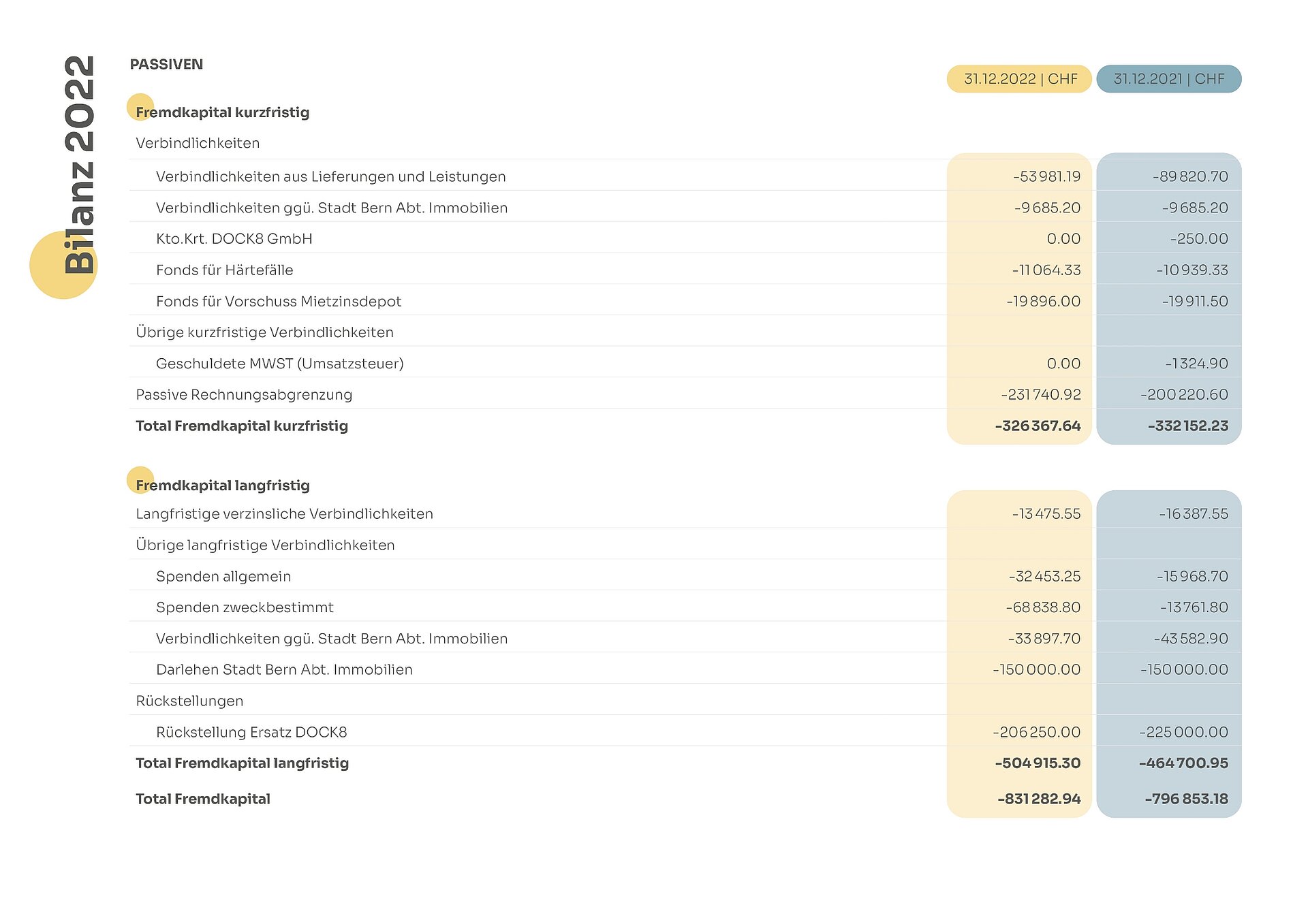Click the vertical Bilanz 2022 title

79,164
